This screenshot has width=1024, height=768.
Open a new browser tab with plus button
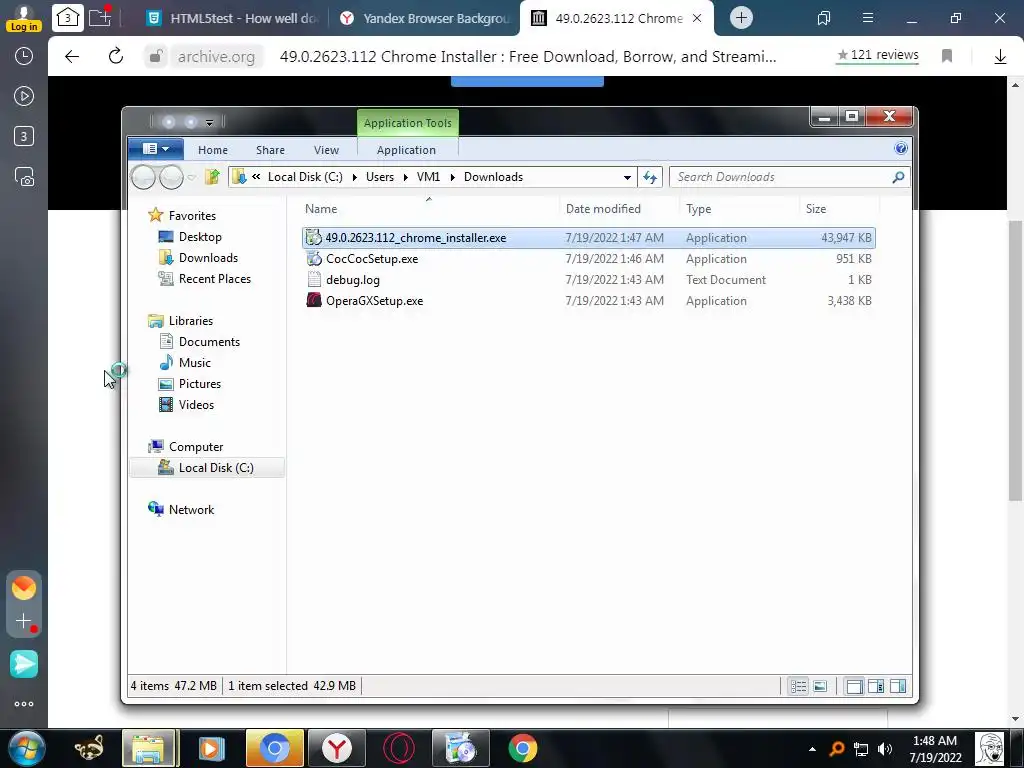(741, 18)
